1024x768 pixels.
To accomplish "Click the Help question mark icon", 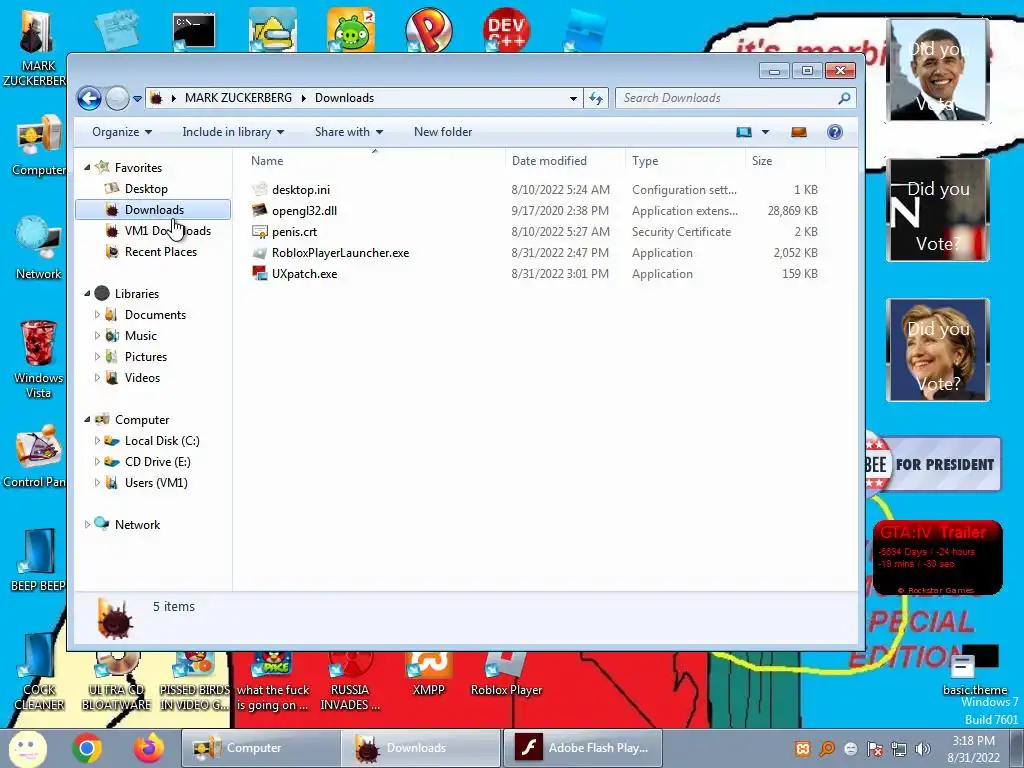I will click(835, 132).
